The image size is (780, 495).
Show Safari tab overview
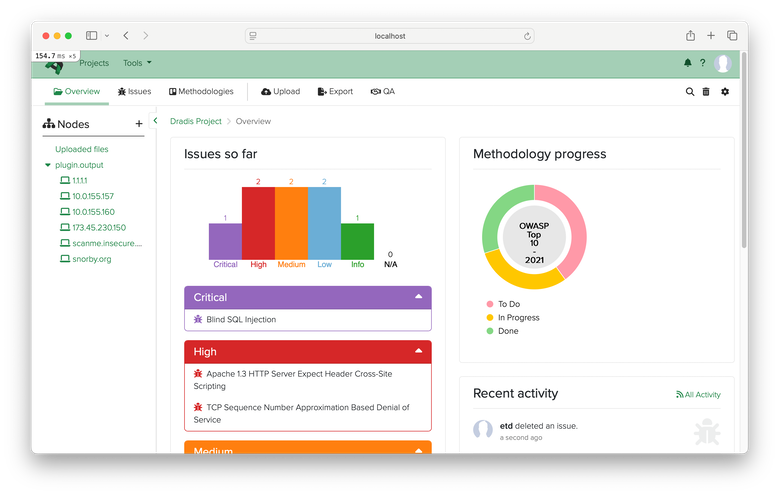[x=732, y=35]
